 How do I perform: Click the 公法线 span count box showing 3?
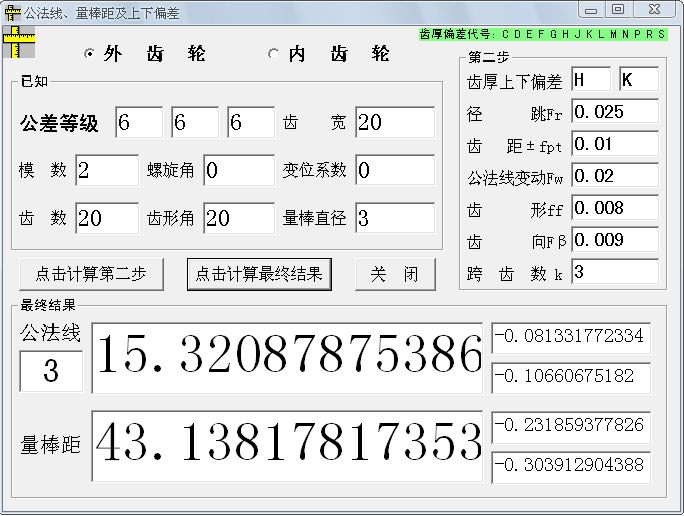[x=51, y=371]
